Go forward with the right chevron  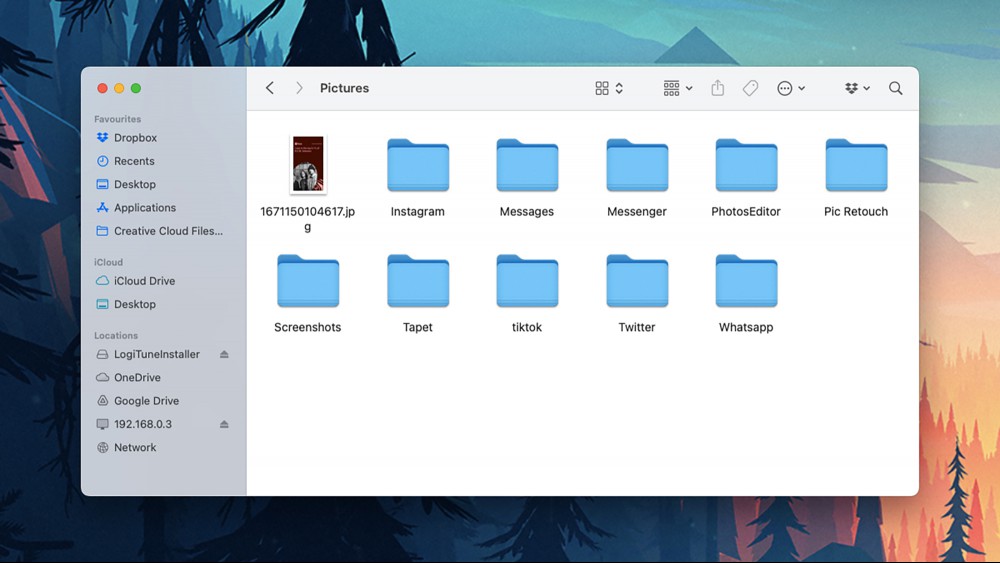tap(298, 88)
